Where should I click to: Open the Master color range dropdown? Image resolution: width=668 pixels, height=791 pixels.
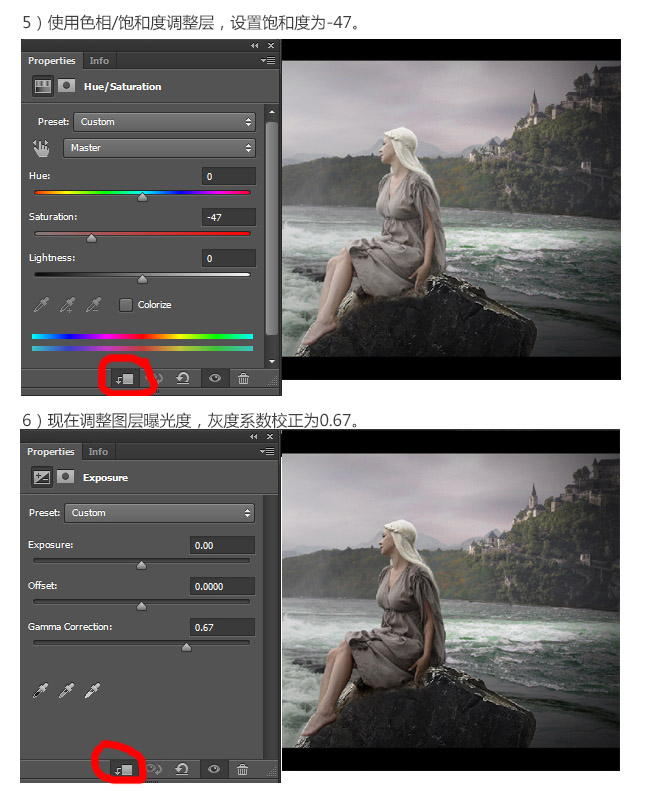[x=159, y=148]
